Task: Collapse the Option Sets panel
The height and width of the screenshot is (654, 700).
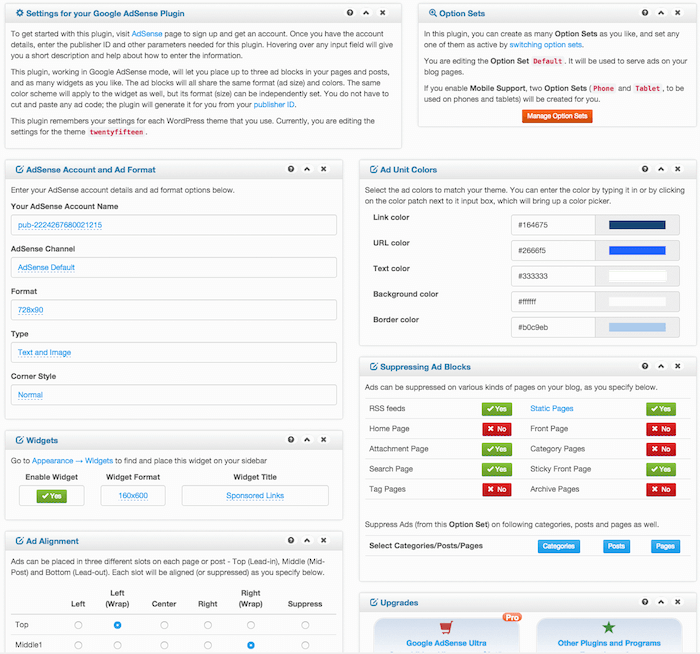Action: [x=661, y=12]
